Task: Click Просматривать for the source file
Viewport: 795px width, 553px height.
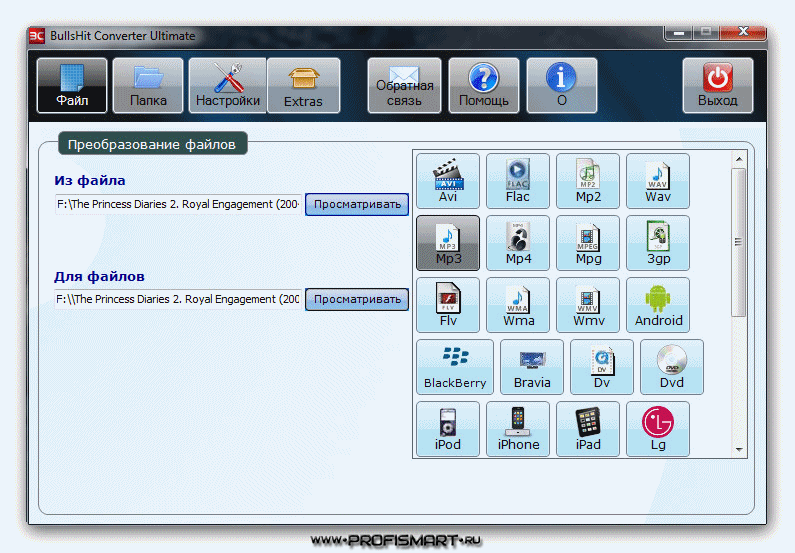Action: pos(357,204)
